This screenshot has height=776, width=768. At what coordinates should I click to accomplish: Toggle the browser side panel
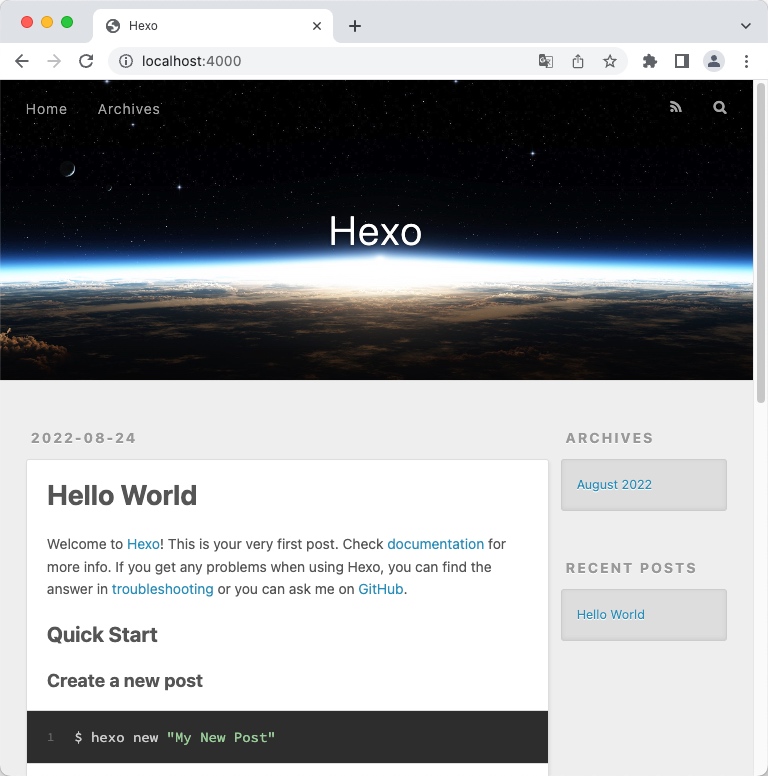tap(682, 61)
